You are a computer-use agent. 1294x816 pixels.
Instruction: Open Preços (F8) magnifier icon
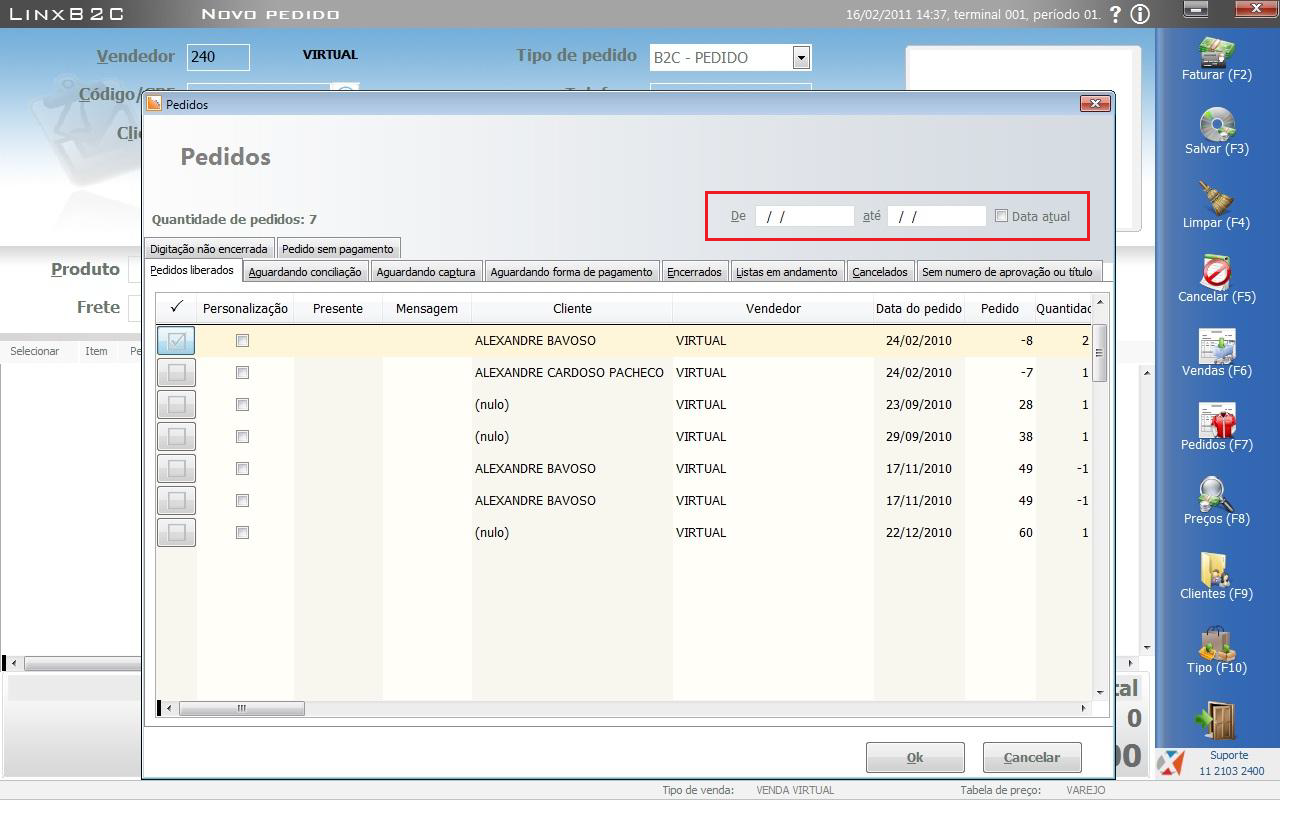(1216, 494)
